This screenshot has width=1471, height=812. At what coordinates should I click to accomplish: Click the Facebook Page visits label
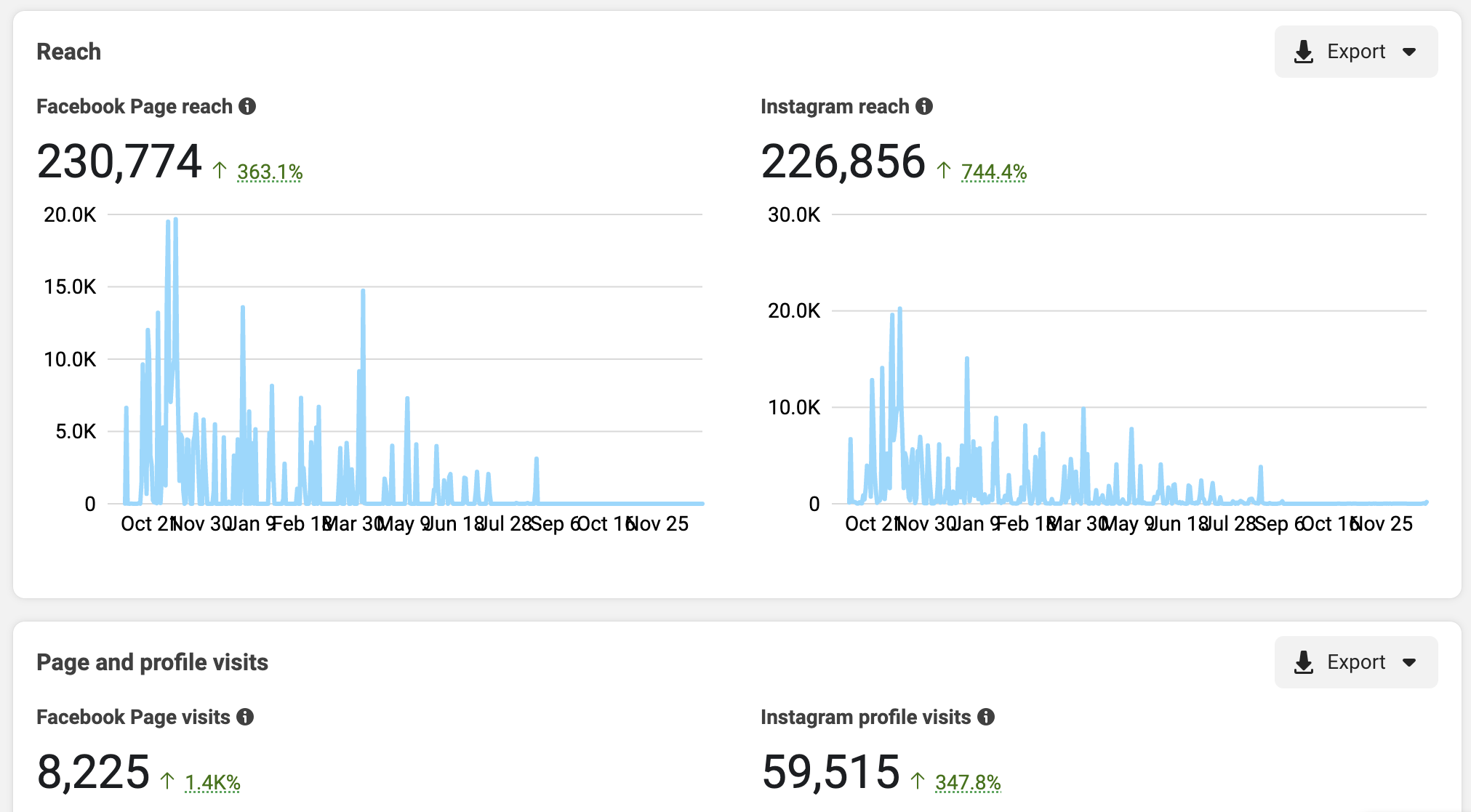coord(133,717)
